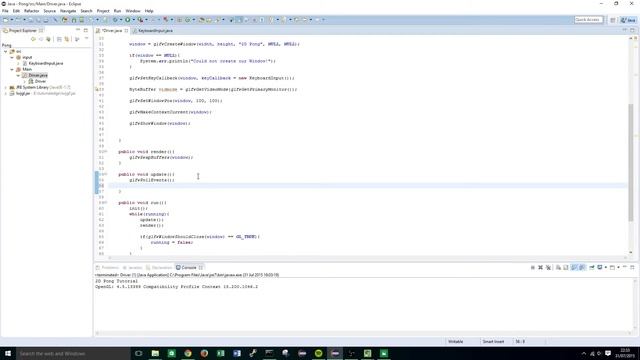Switch to the Declaration tab
The image size is (640, 360).
click(x=159, y=268)
